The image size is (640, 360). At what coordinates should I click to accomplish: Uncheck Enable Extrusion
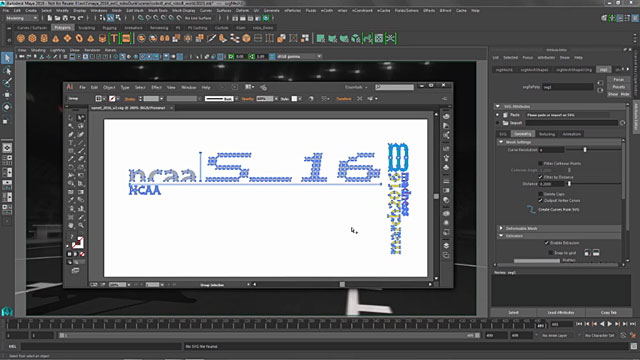547,243
